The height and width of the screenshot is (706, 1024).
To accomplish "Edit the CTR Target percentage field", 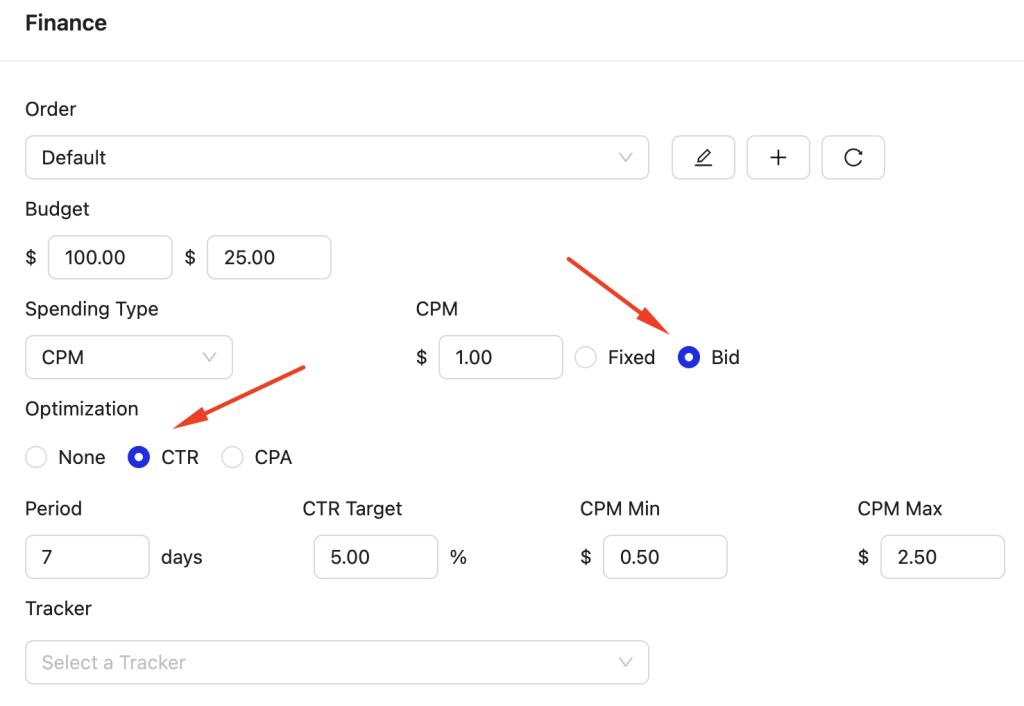I will click(375, 557).
